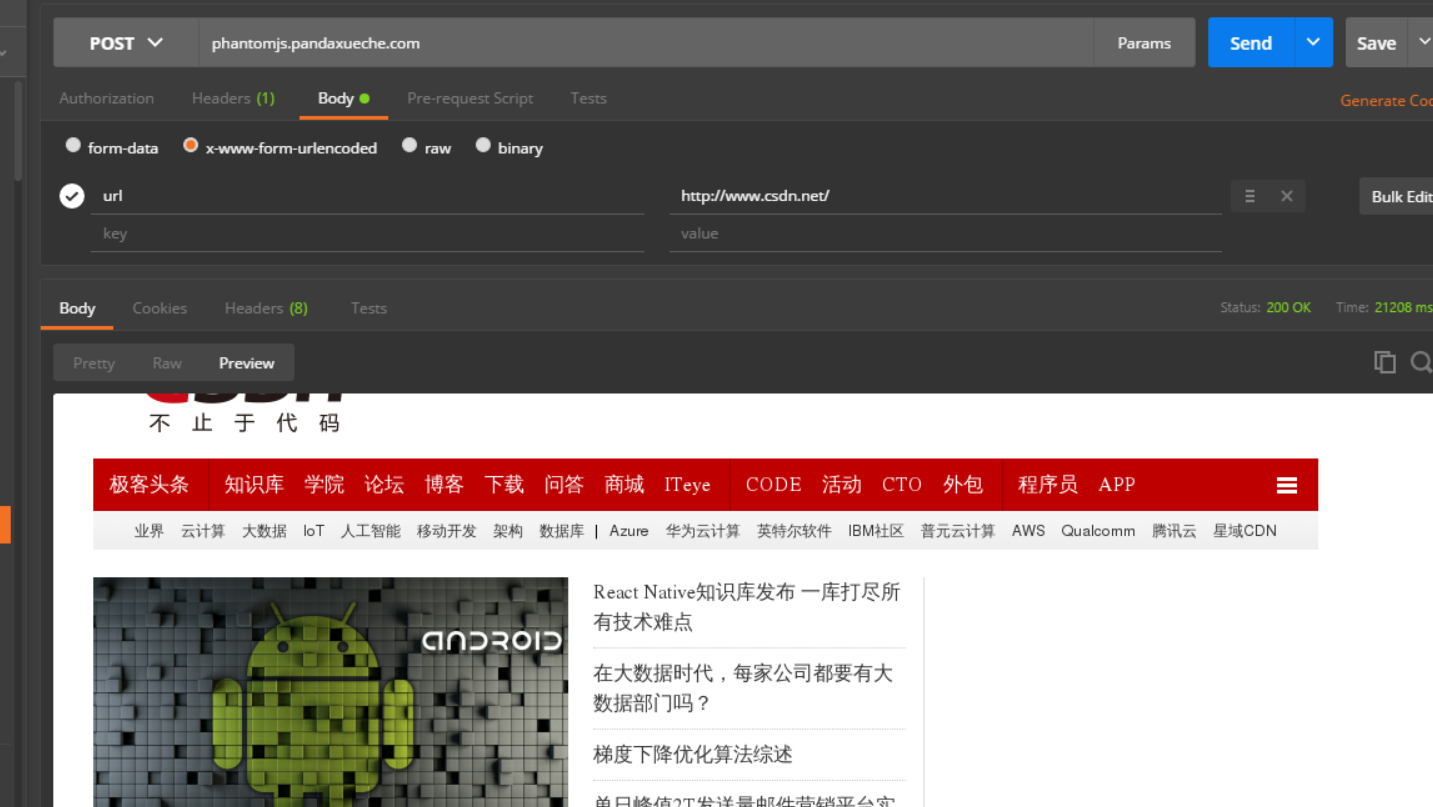Click the copy response icon

tap(1385, 362)
